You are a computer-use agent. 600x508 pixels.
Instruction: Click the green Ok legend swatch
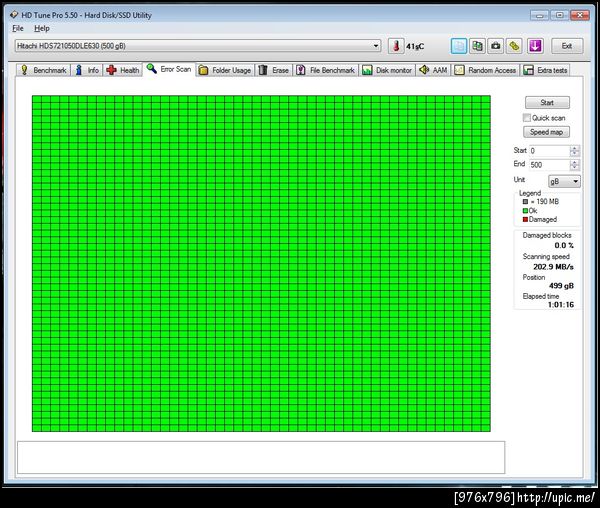click(525, 211)
